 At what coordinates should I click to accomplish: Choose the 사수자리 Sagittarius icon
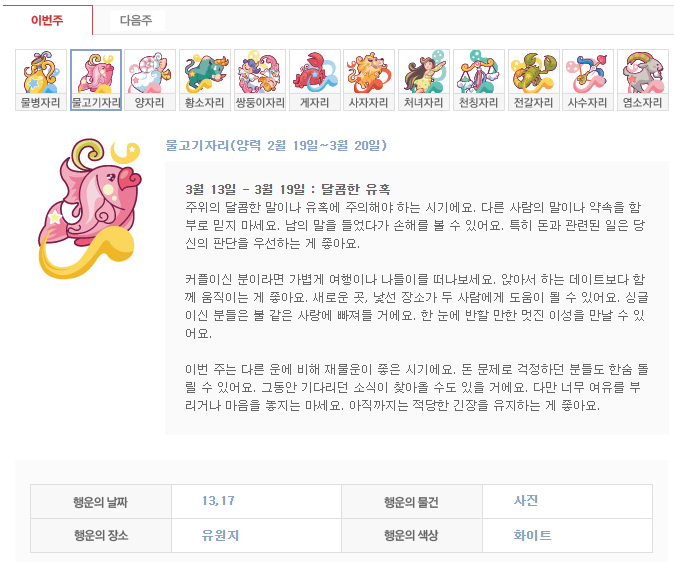point(588,80)
